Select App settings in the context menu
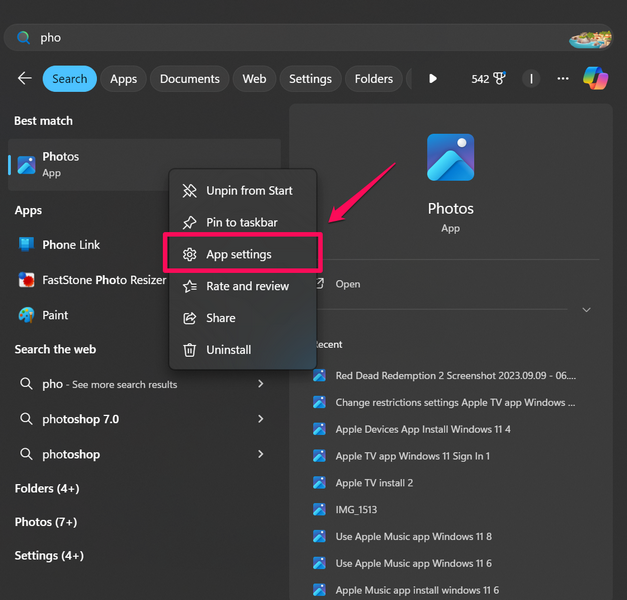This screenshot has width=627, height=600. [x=240, y=254]
